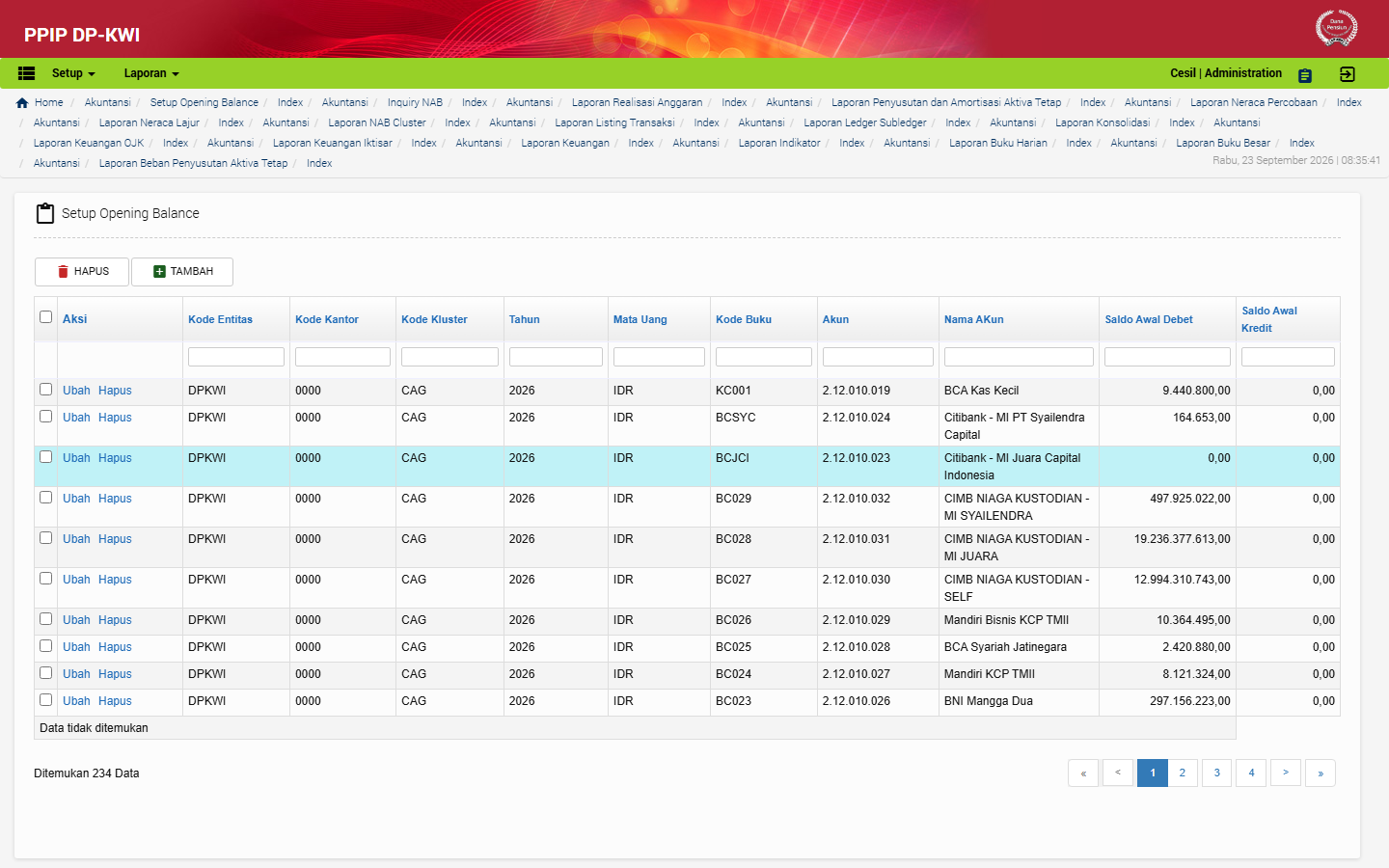This screenshot has width=1389, height=868.
Task: Check the row for Mandiri Bisnis KCP TMII
Action: click(x=45, y=619)
